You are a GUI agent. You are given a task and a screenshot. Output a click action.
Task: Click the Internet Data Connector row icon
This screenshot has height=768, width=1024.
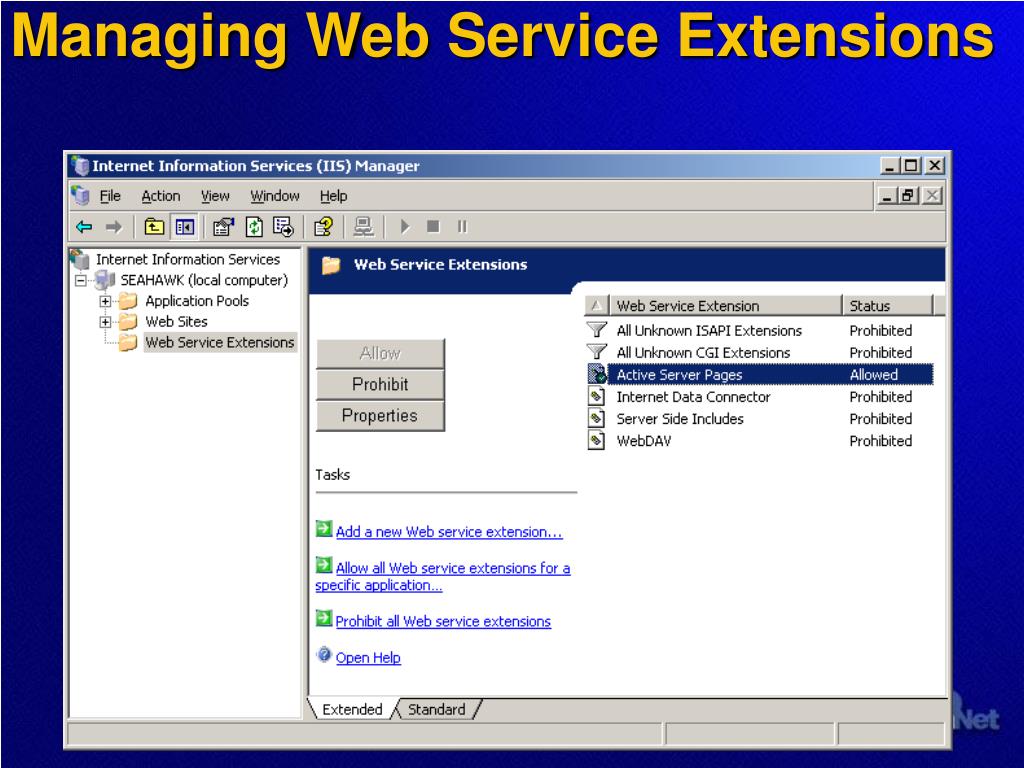click(597, 396)
